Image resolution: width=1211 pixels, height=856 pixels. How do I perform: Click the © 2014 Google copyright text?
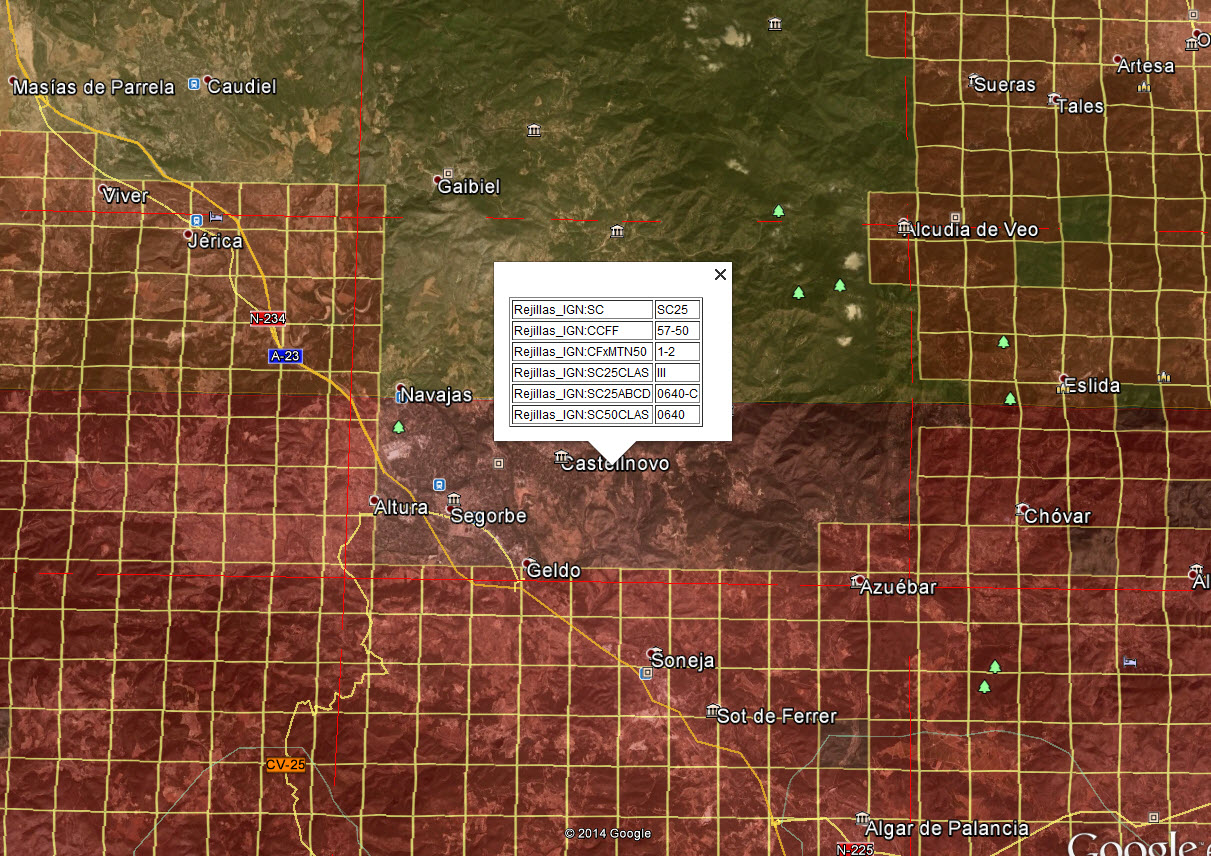click(x=607, y=833)
